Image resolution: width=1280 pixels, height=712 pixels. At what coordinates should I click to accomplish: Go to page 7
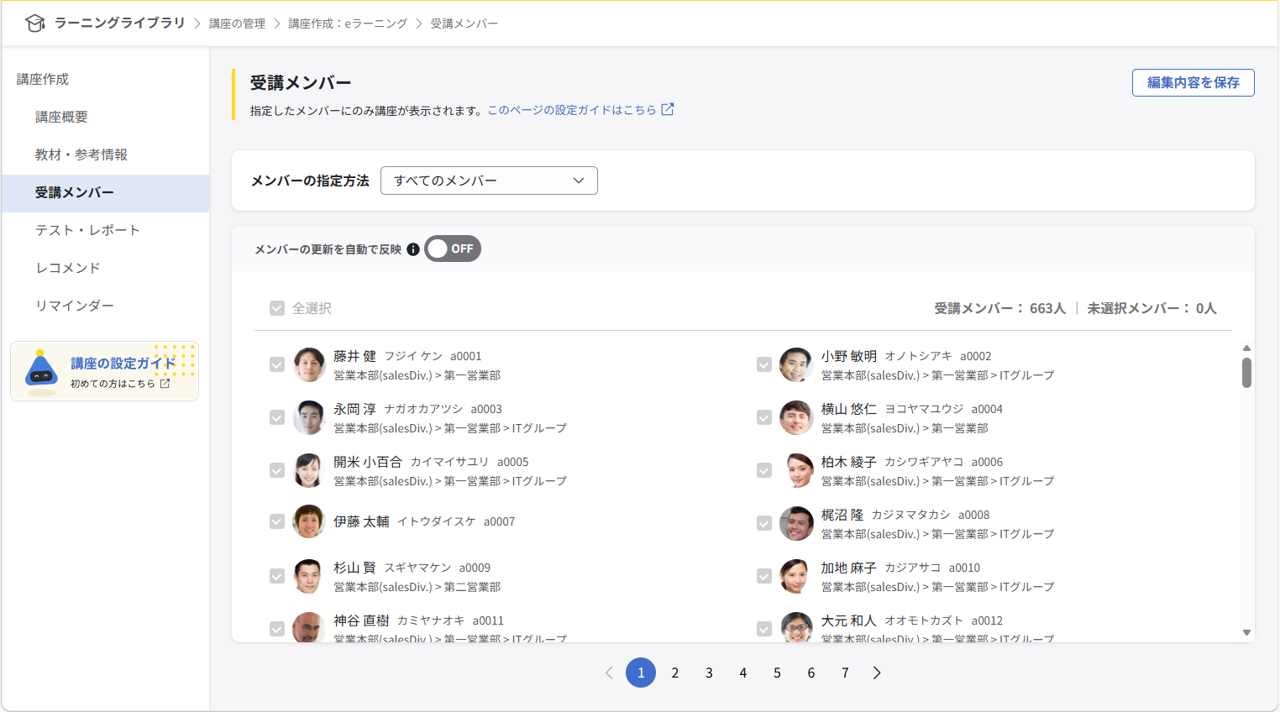pyautogui.click(x=845, y=673)
